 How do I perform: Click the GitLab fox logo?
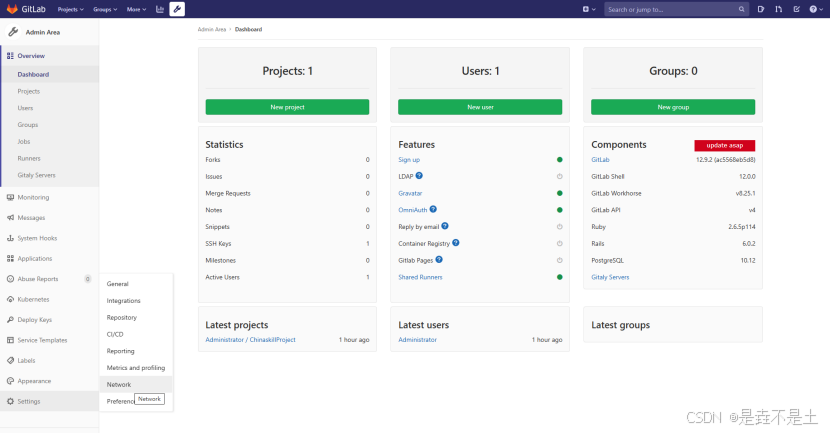tap(12, 9)
